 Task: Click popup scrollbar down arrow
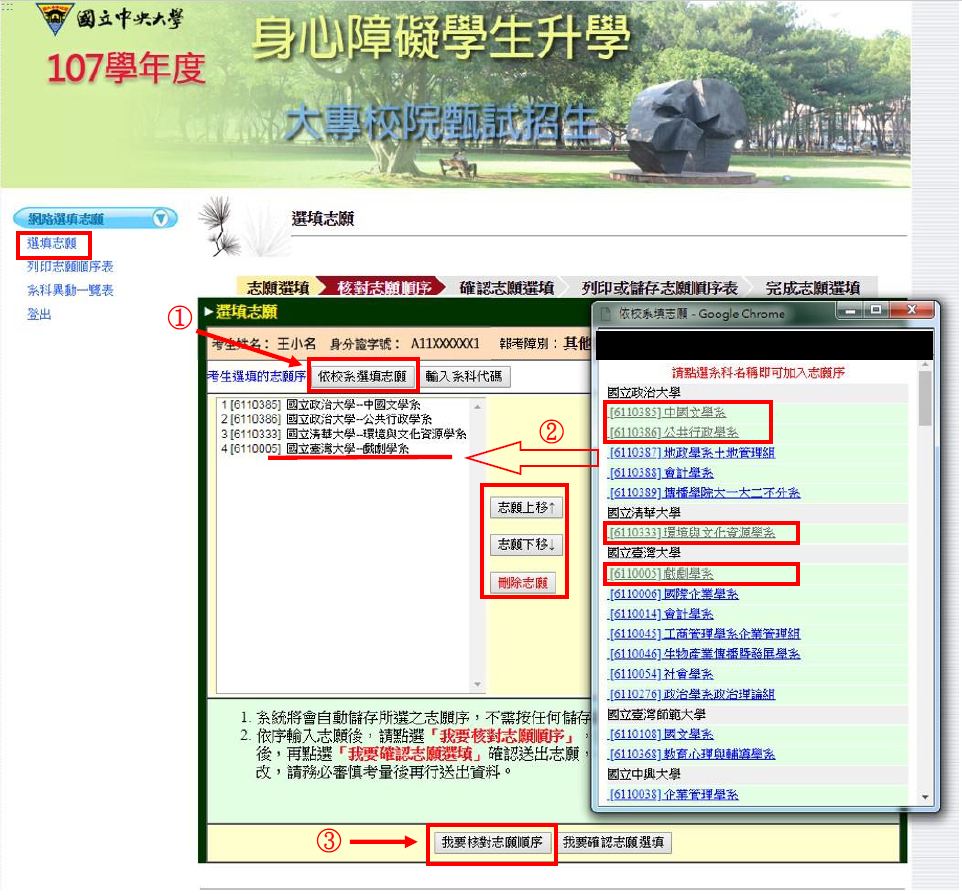point(925,797)
